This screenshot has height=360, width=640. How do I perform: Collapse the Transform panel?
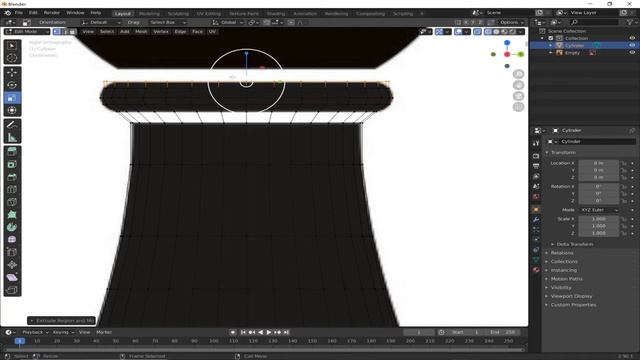click(x=563, y=152)
